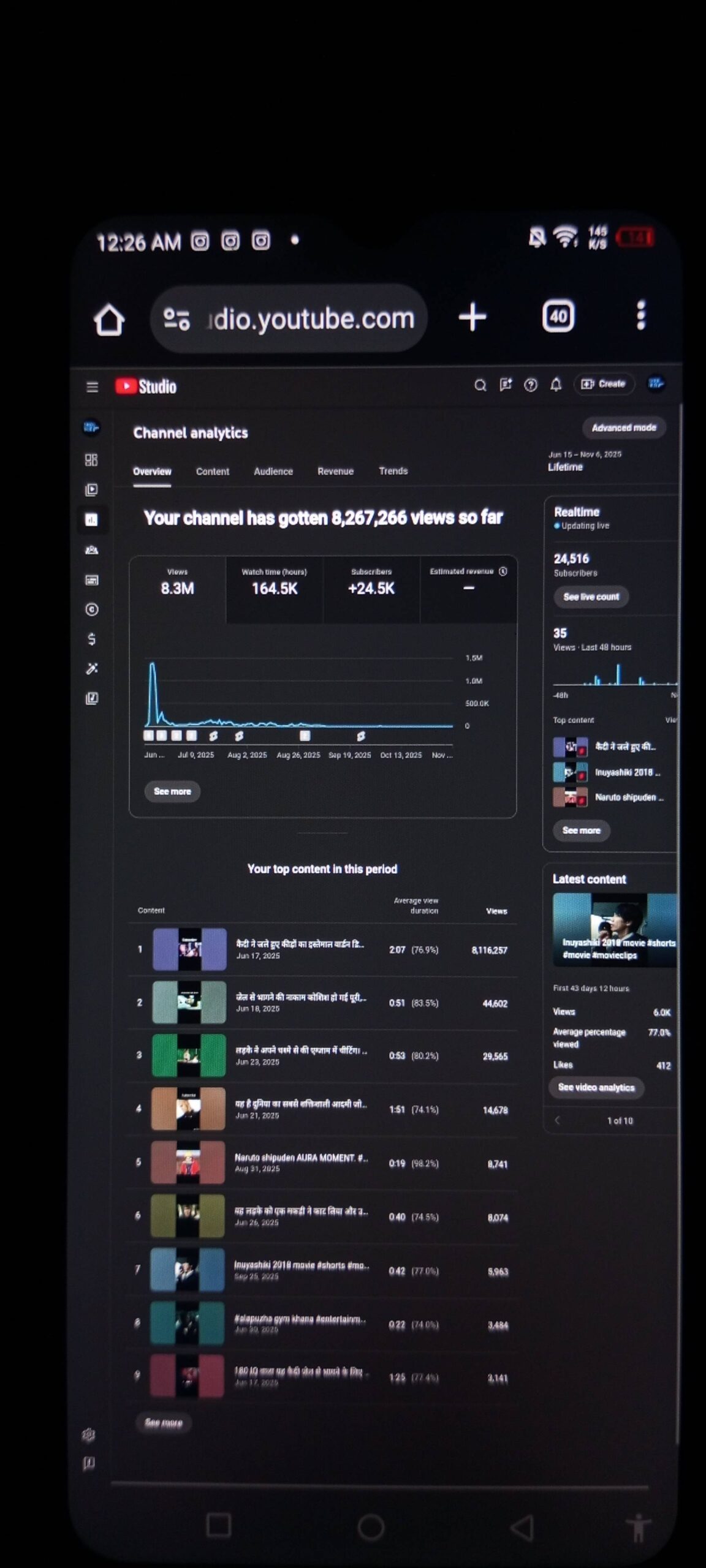Screen dimensions: 706x1568
Task: Switch to the Audience tab
Action: coord(273,471)
